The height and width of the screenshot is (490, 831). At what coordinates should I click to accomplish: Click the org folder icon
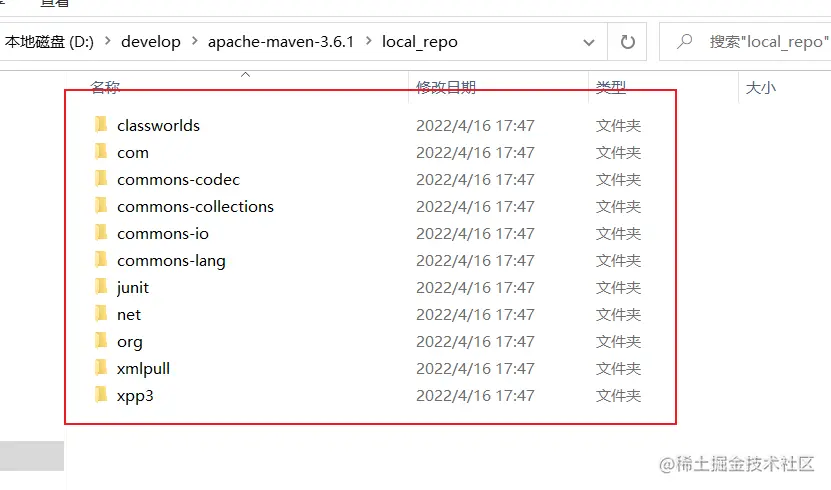tap(101, 341)
